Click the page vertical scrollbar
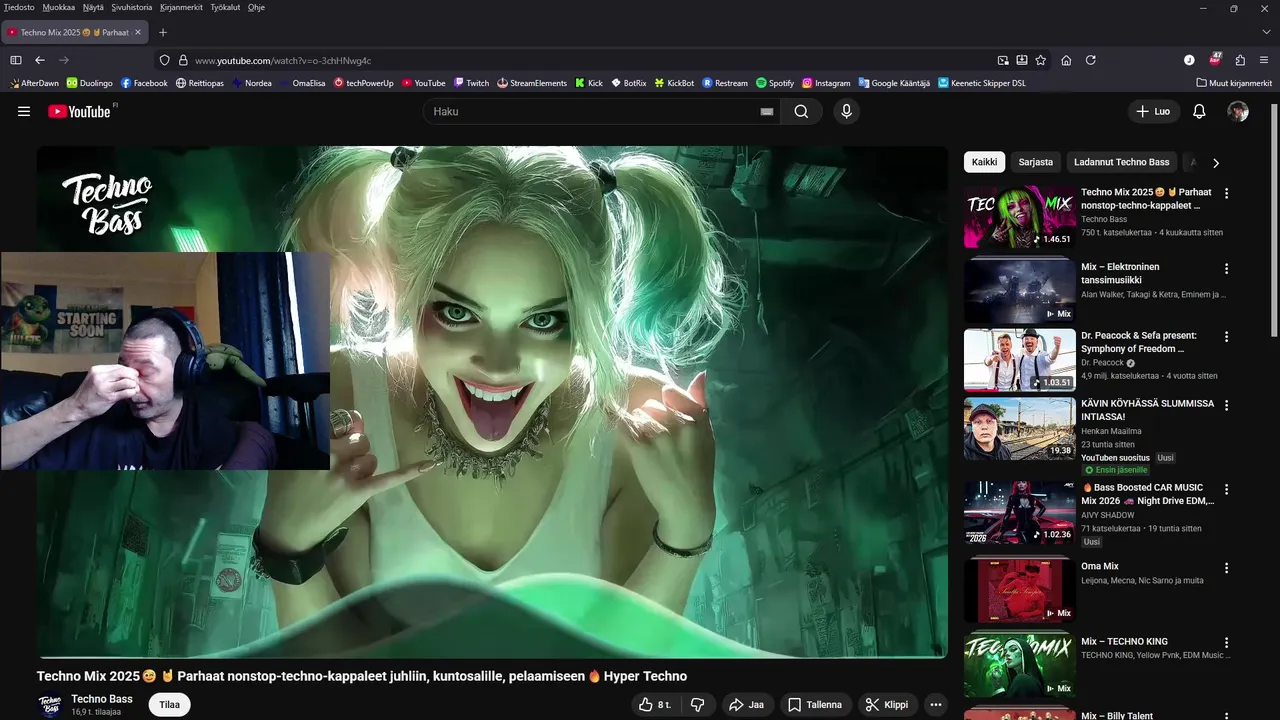 point(1274,220)
